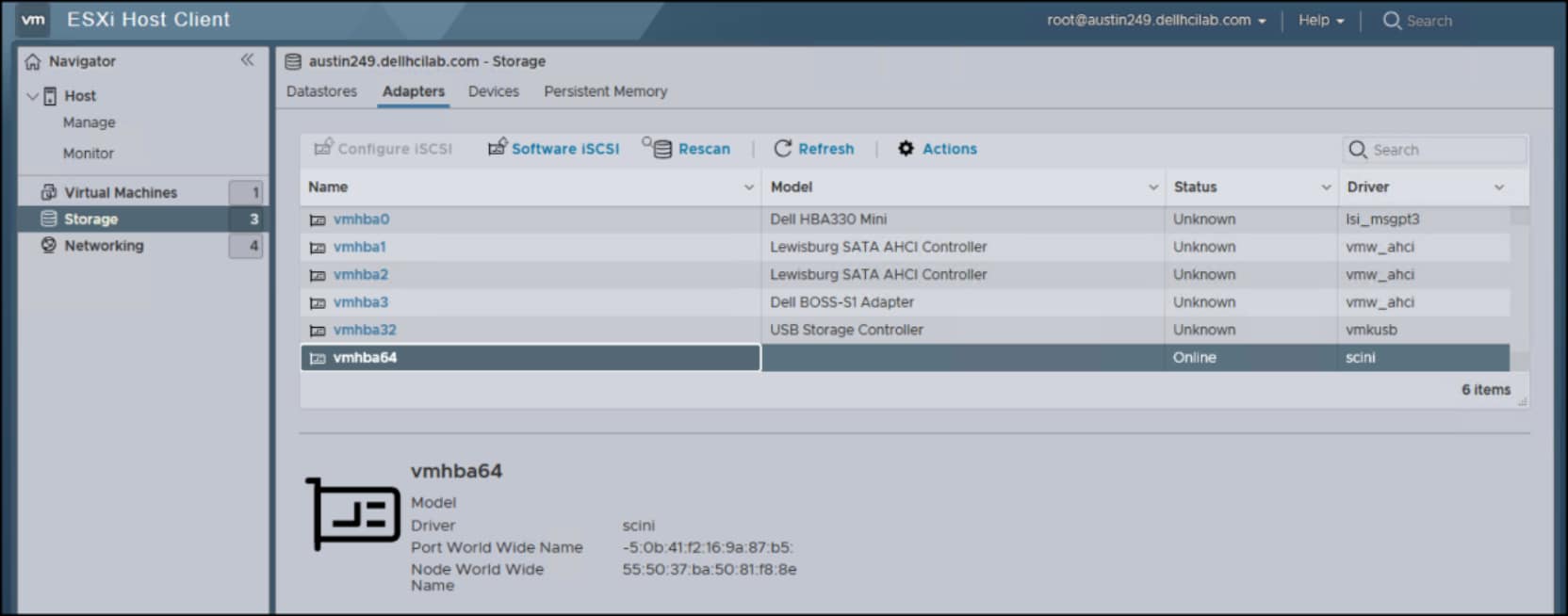1568x616 pixels.
Task: Open the vmhba2 adapter link
Action: tap(360, 275)
